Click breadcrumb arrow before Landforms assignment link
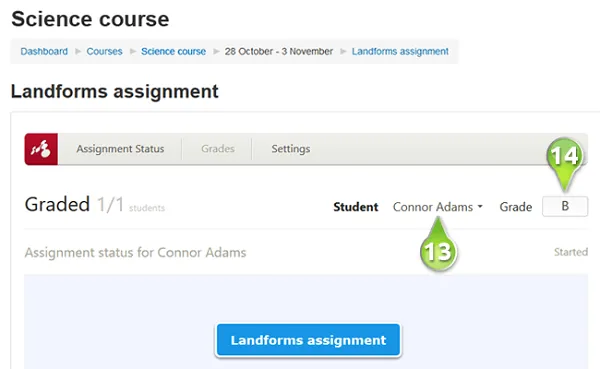Viewport: 600px width, 369px height. pos(343,51)
